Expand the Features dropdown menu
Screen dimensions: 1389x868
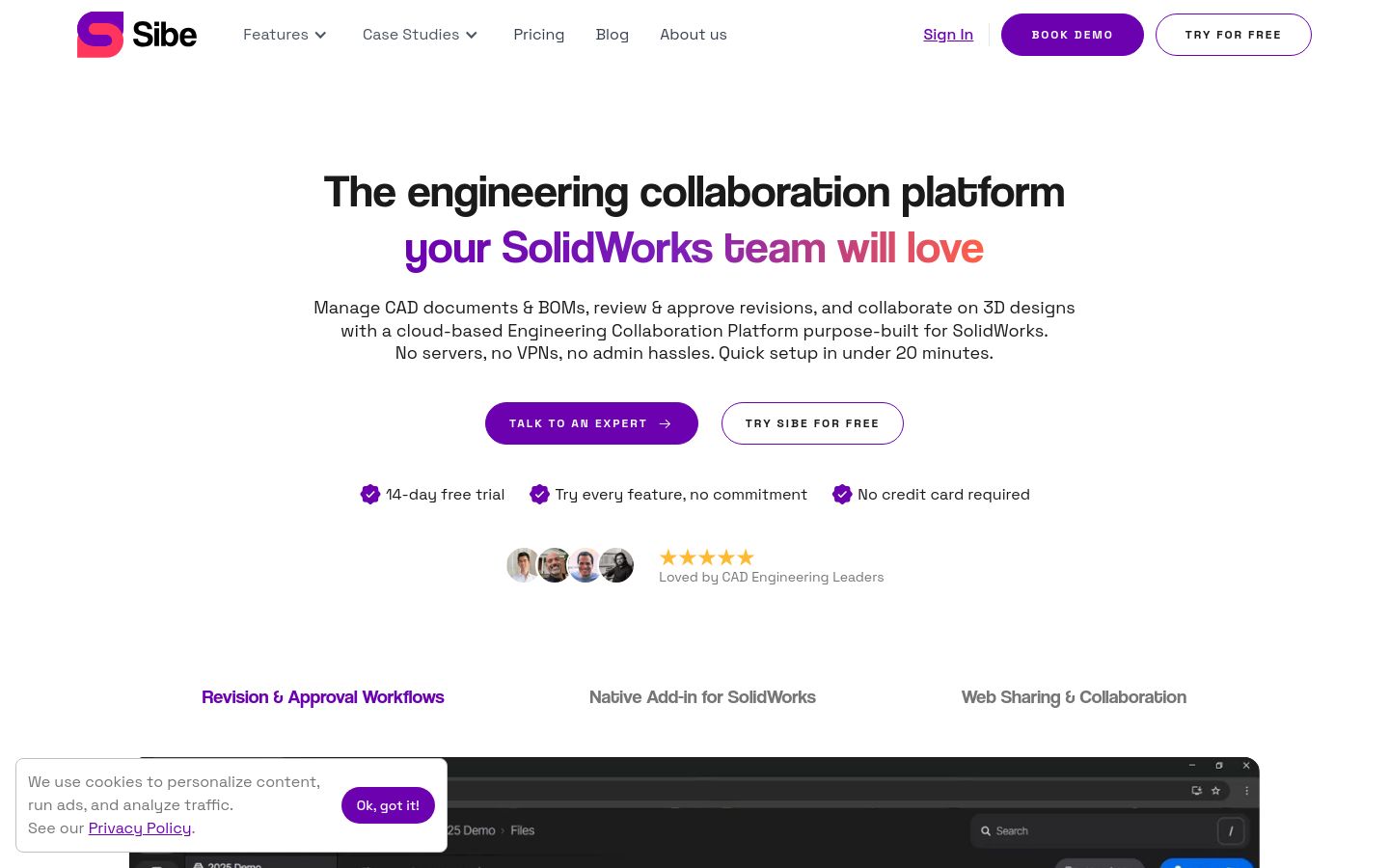pyautogui.click(x=285, y=35)
